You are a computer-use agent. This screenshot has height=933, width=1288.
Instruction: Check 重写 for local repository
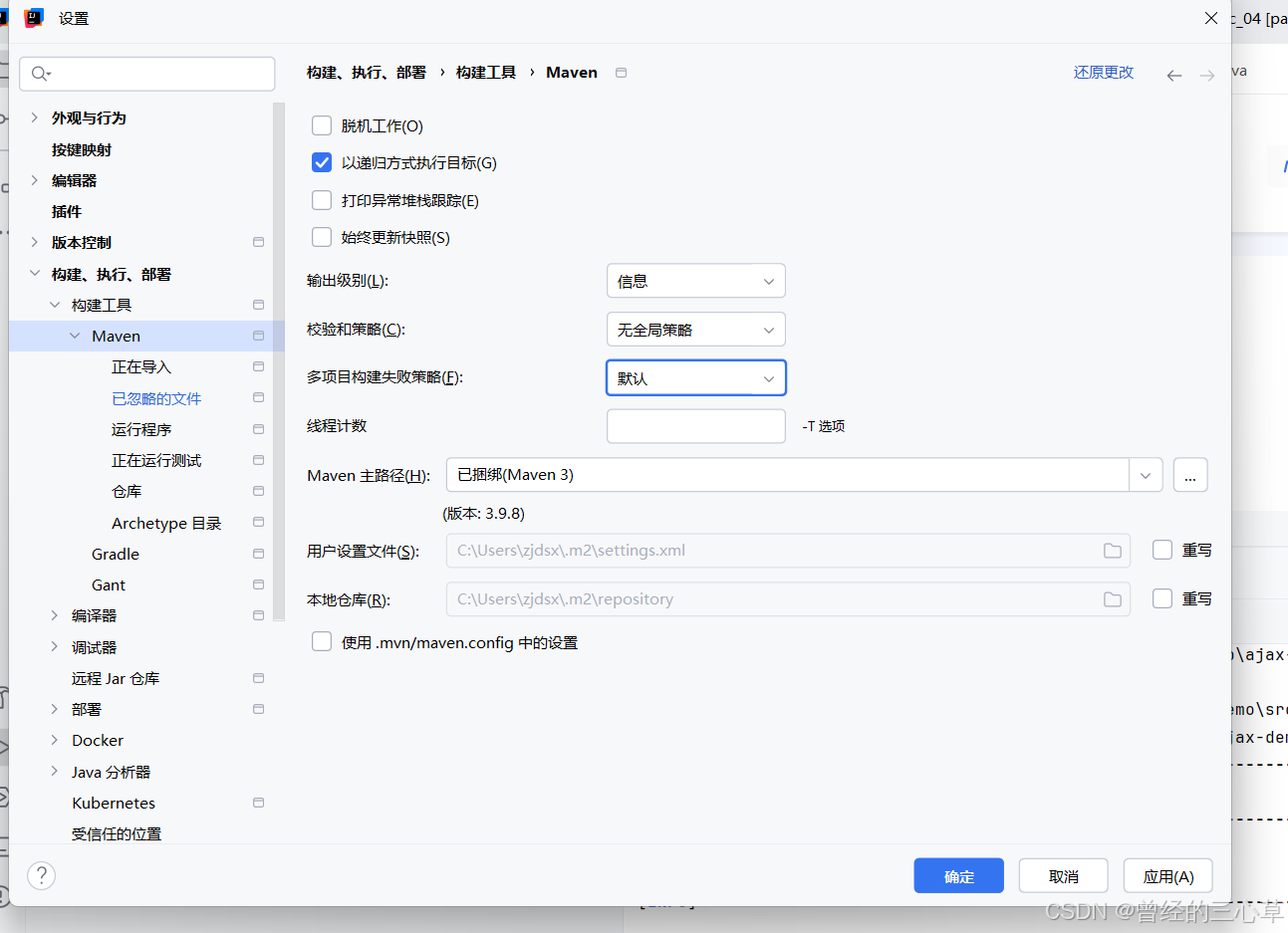[x=1162, y=598]
